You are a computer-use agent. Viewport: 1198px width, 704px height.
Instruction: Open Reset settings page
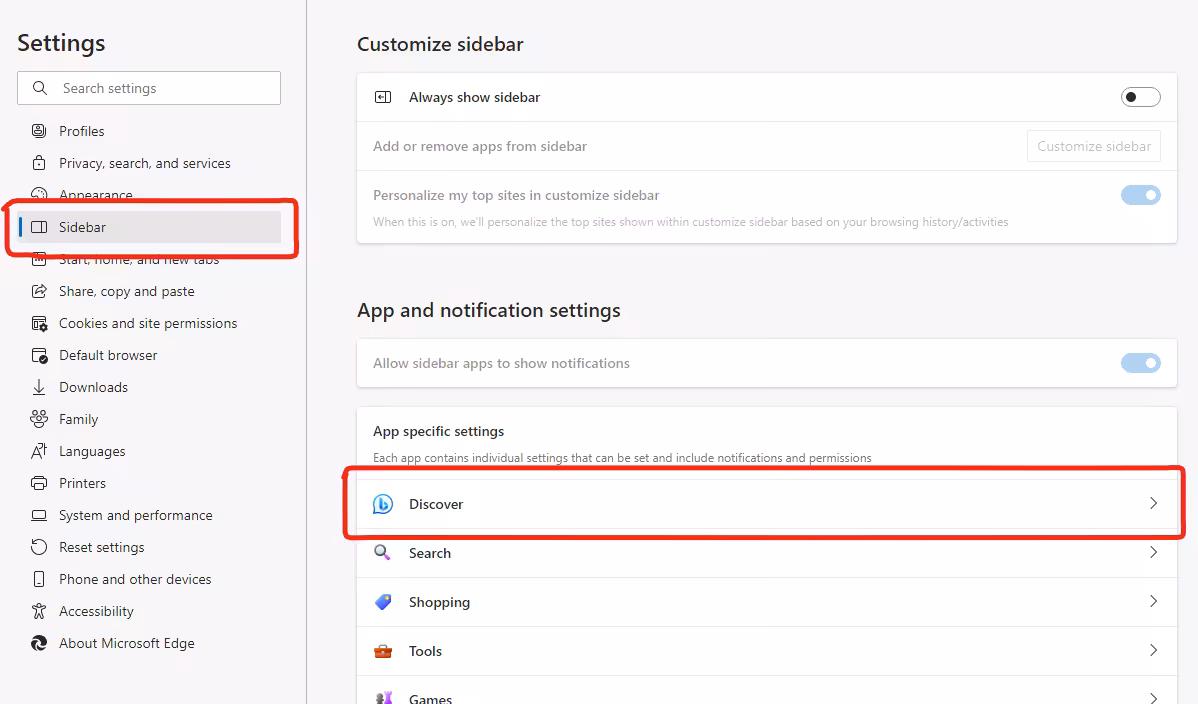pos(149,547)
